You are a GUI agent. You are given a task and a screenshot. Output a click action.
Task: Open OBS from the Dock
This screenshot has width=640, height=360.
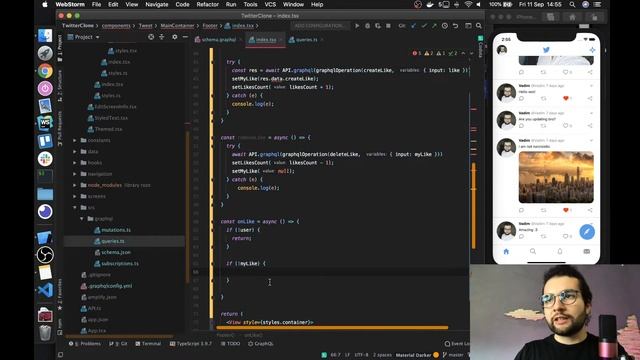tap(45, 255)
